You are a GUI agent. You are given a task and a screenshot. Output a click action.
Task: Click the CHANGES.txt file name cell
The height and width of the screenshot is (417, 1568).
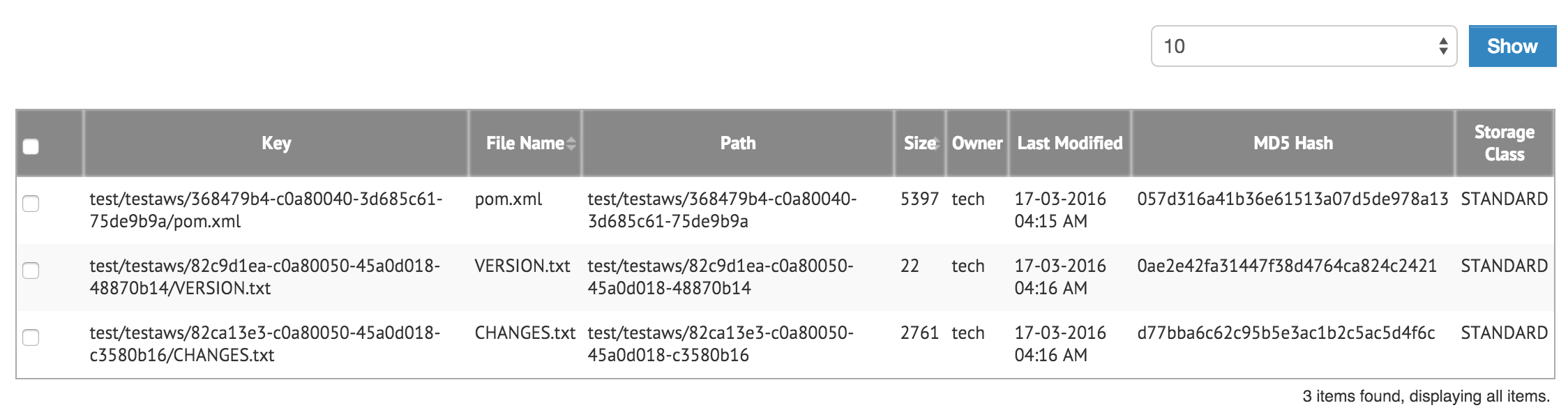point(525,333)
